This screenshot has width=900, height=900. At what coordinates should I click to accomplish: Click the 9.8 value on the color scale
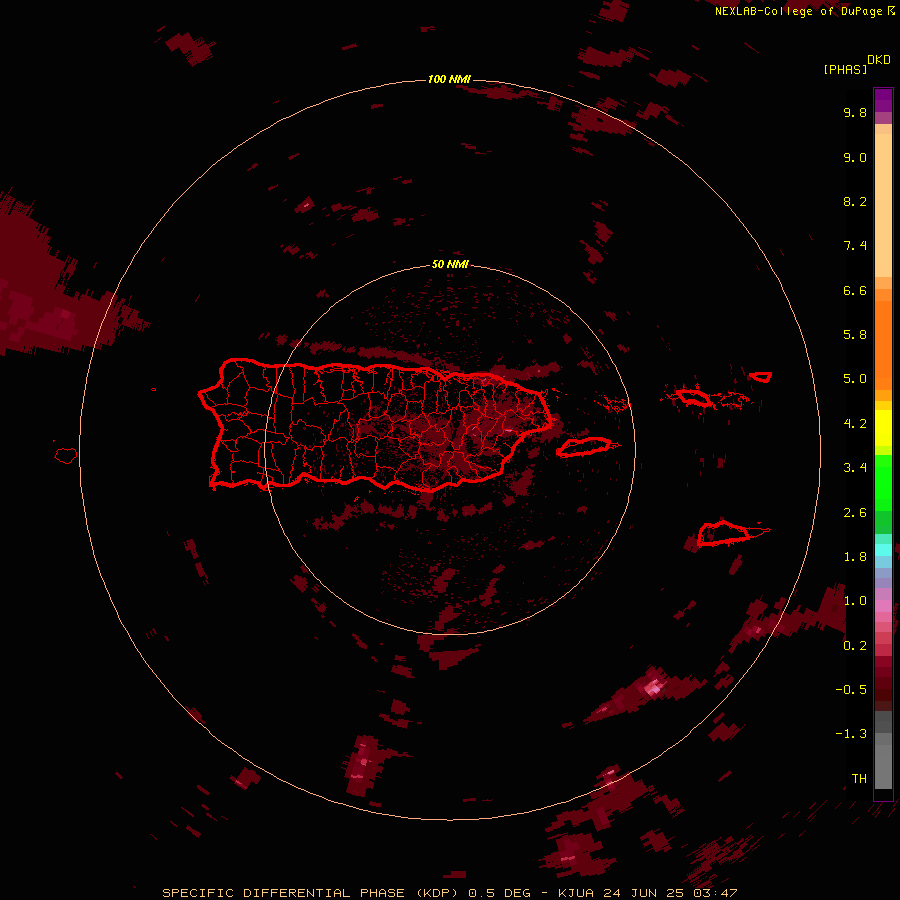tap(855, 112)
